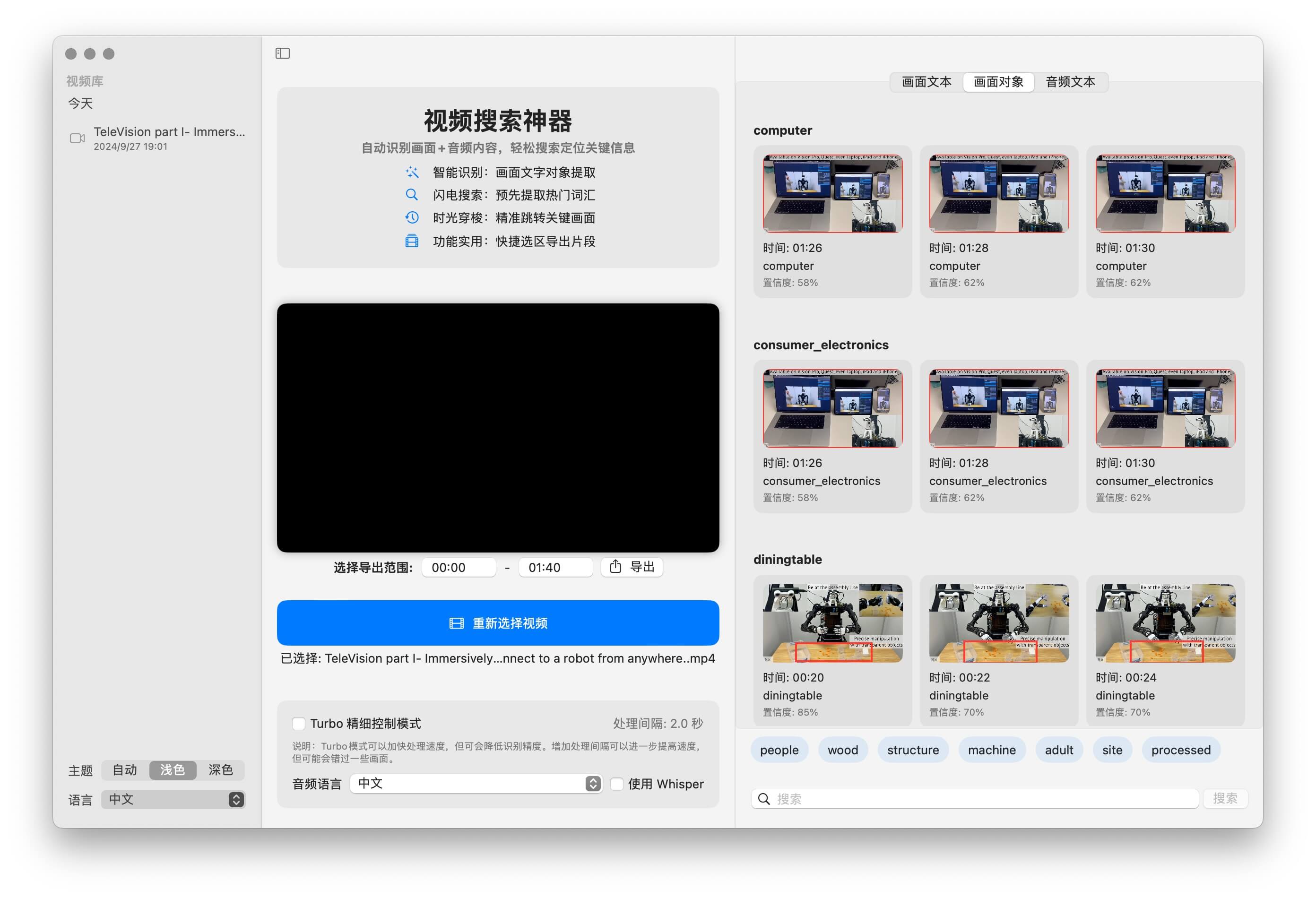This screenshot has width=1316, height=898.
Task: Click the video camera icon beside TeleVision
Action: (x=77, y=138)
